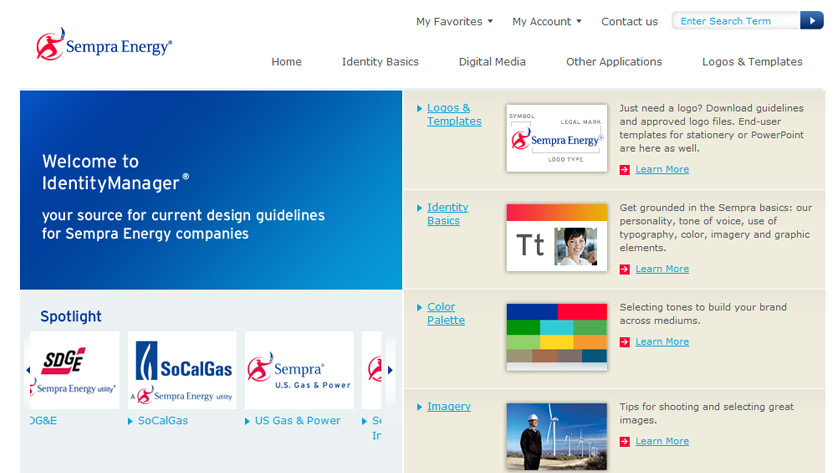Click the SDGE logo spotlight card

click(74, 370)
